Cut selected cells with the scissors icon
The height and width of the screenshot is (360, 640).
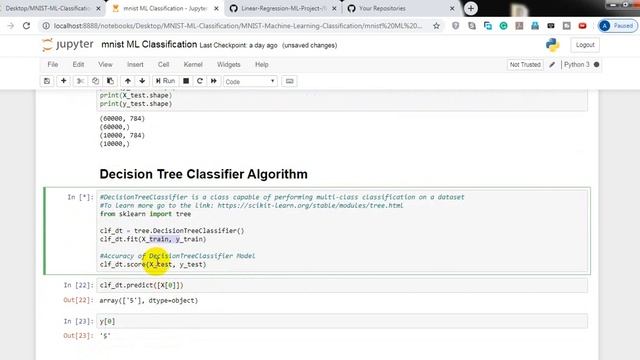(80, 81)
